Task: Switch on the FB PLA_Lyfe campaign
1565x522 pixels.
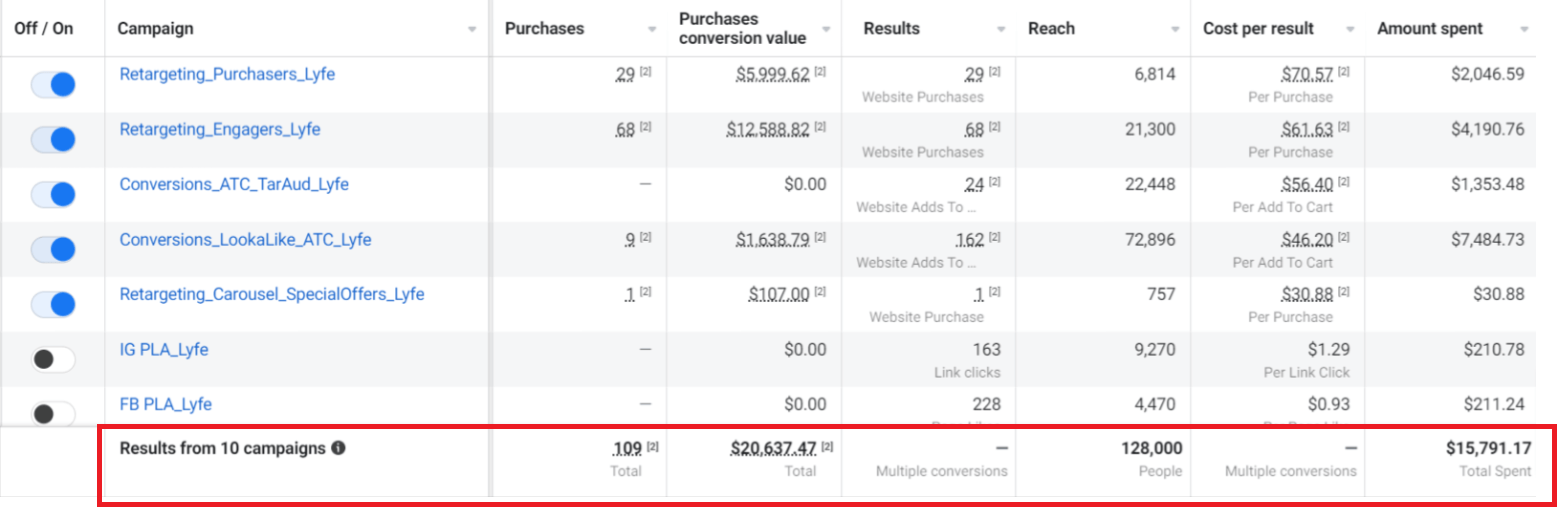Action: coord(53,413)
